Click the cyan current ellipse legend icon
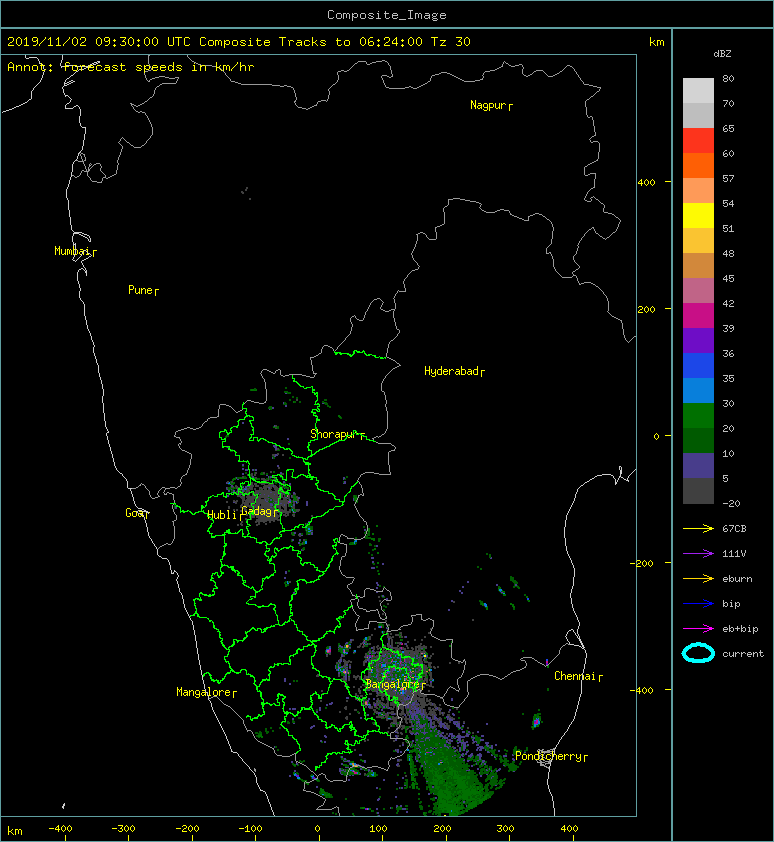Viewport: 774px width, 842px height. tap(698, 654)
